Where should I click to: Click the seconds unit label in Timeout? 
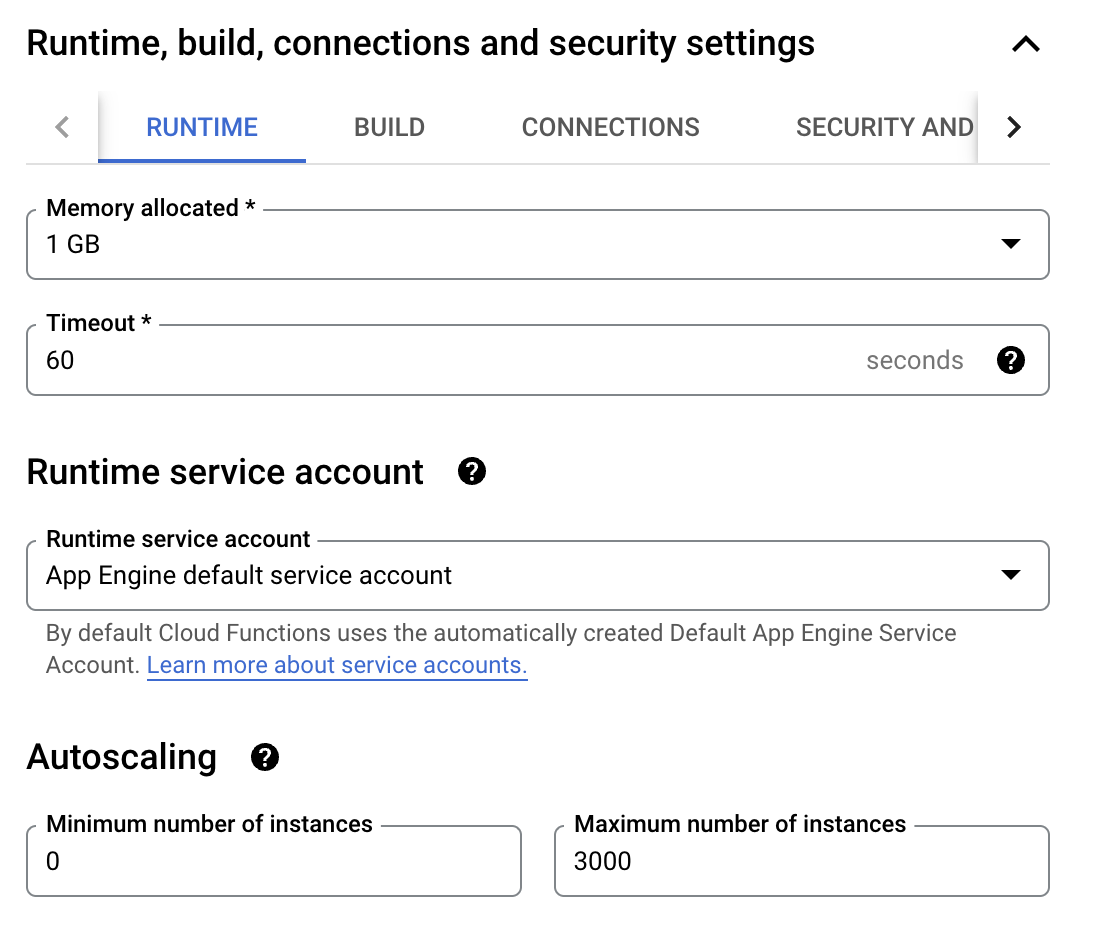(914, 361)
